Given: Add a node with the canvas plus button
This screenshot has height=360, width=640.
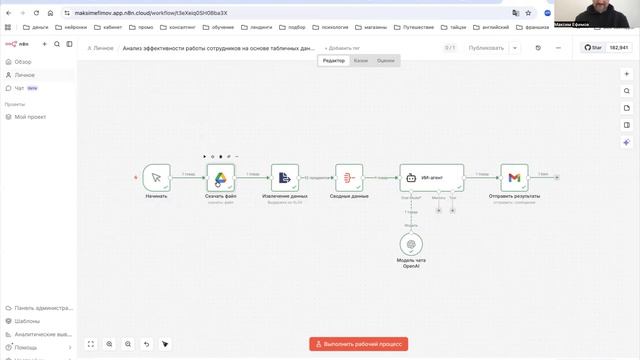Looking at the screenshot, I should [x=627, y=74].
